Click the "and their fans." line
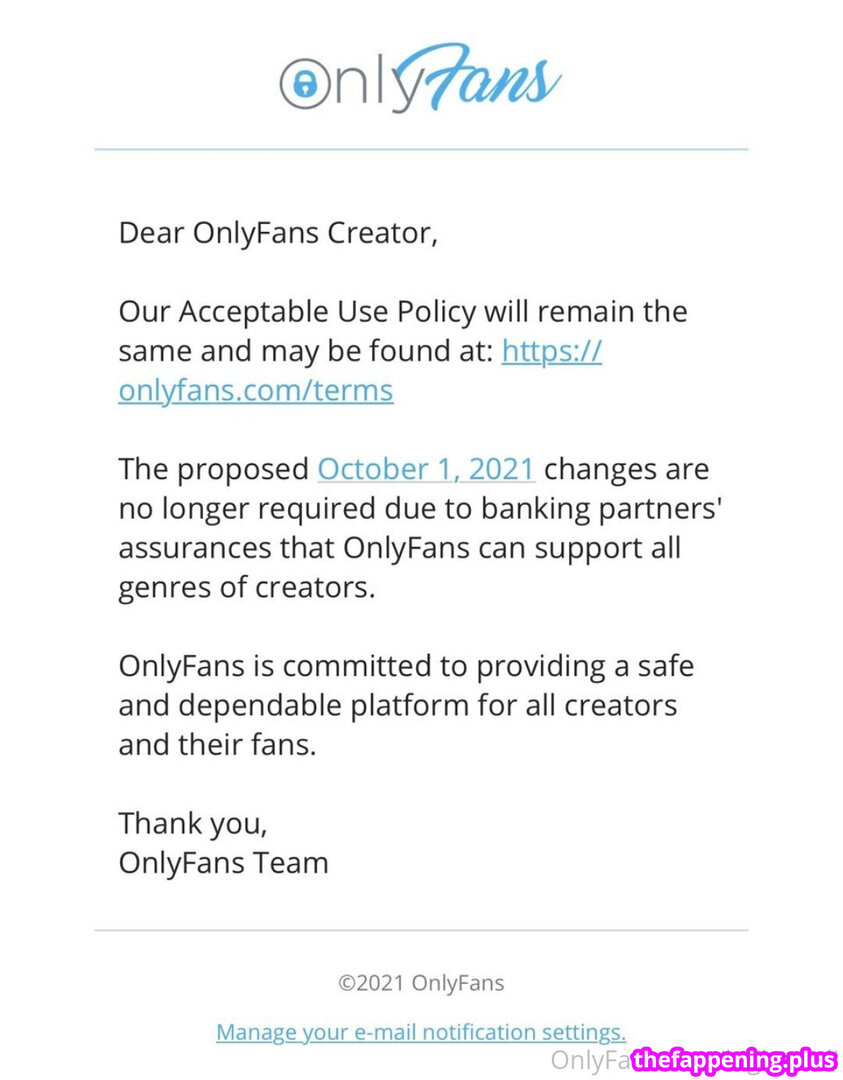Image resolution: width=843 pixels, height=1080 pixels. [218, 745]
